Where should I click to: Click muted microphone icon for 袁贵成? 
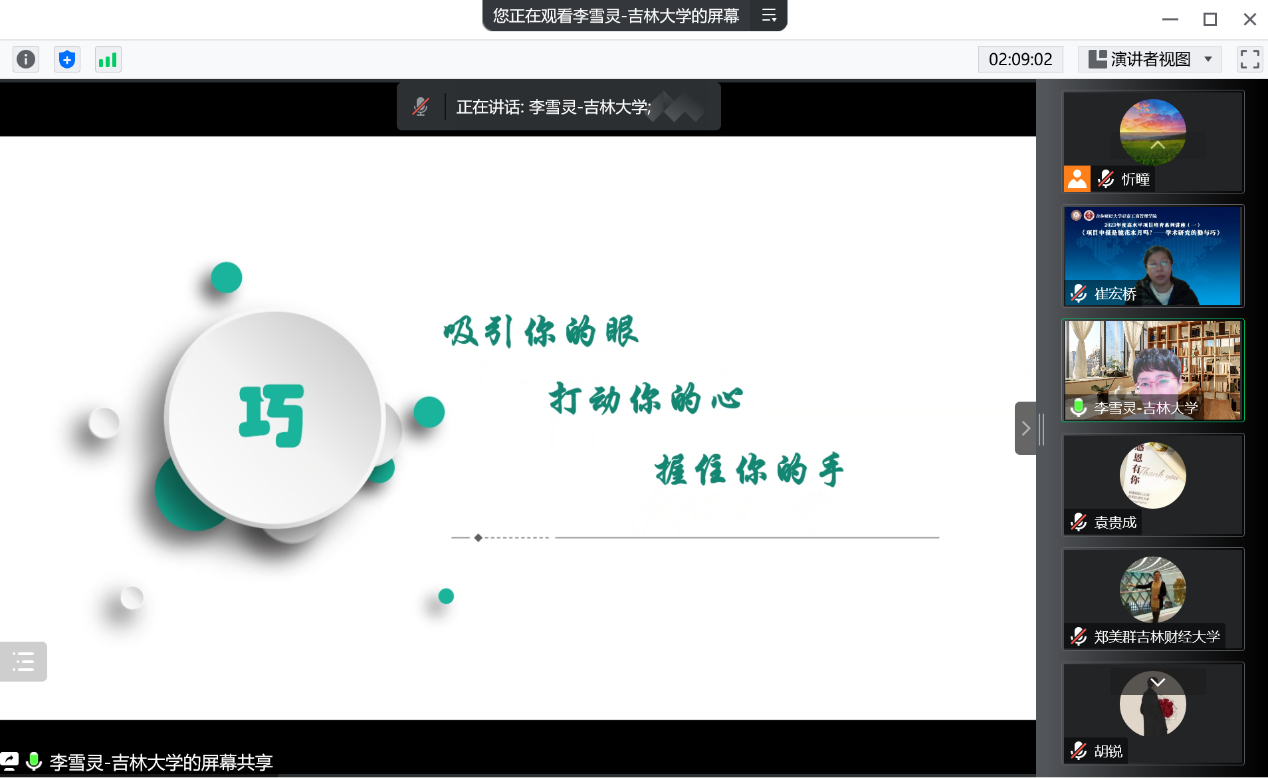click(x=1079, y=522)
